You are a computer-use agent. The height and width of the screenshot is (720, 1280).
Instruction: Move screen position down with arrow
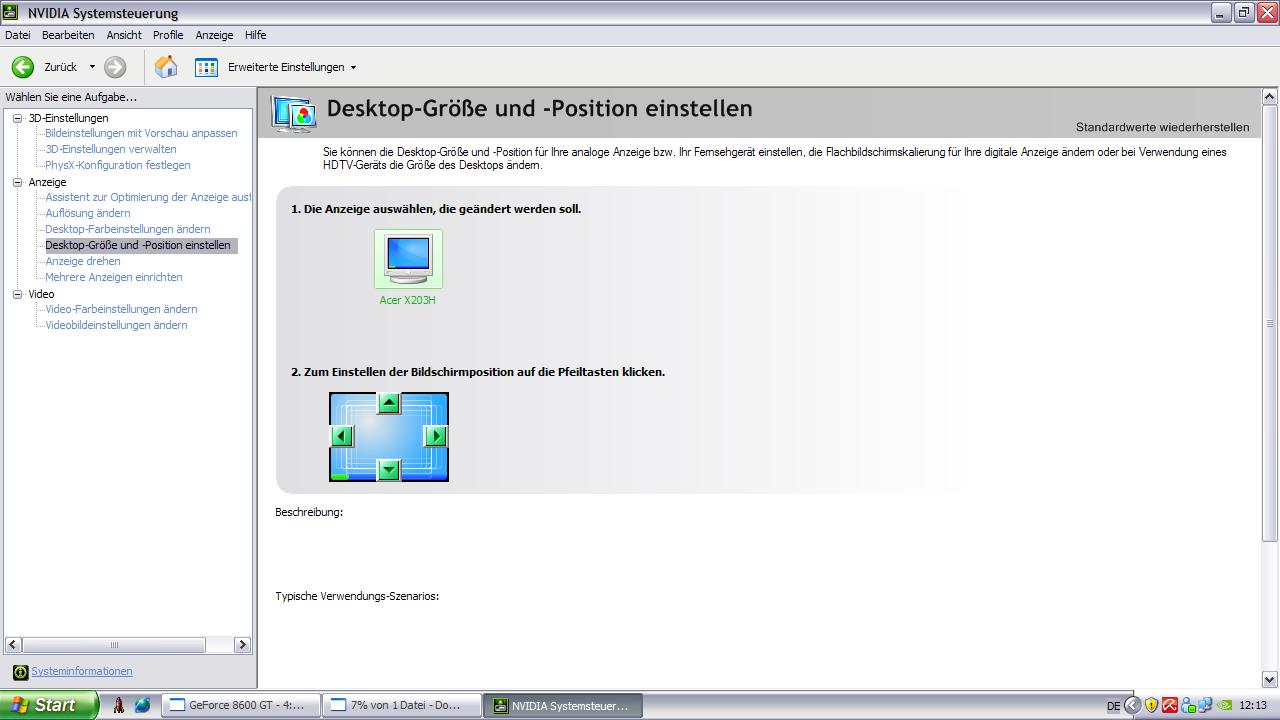click(x=389, y=470)
